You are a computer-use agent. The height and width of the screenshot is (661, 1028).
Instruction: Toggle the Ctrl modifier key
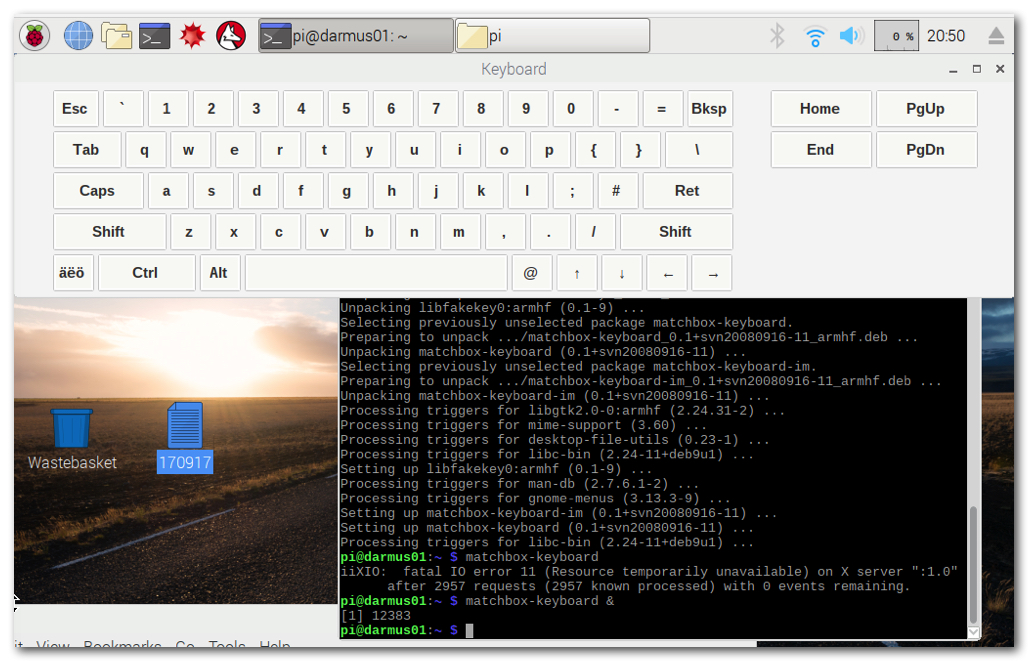click(x=146, y=272)
